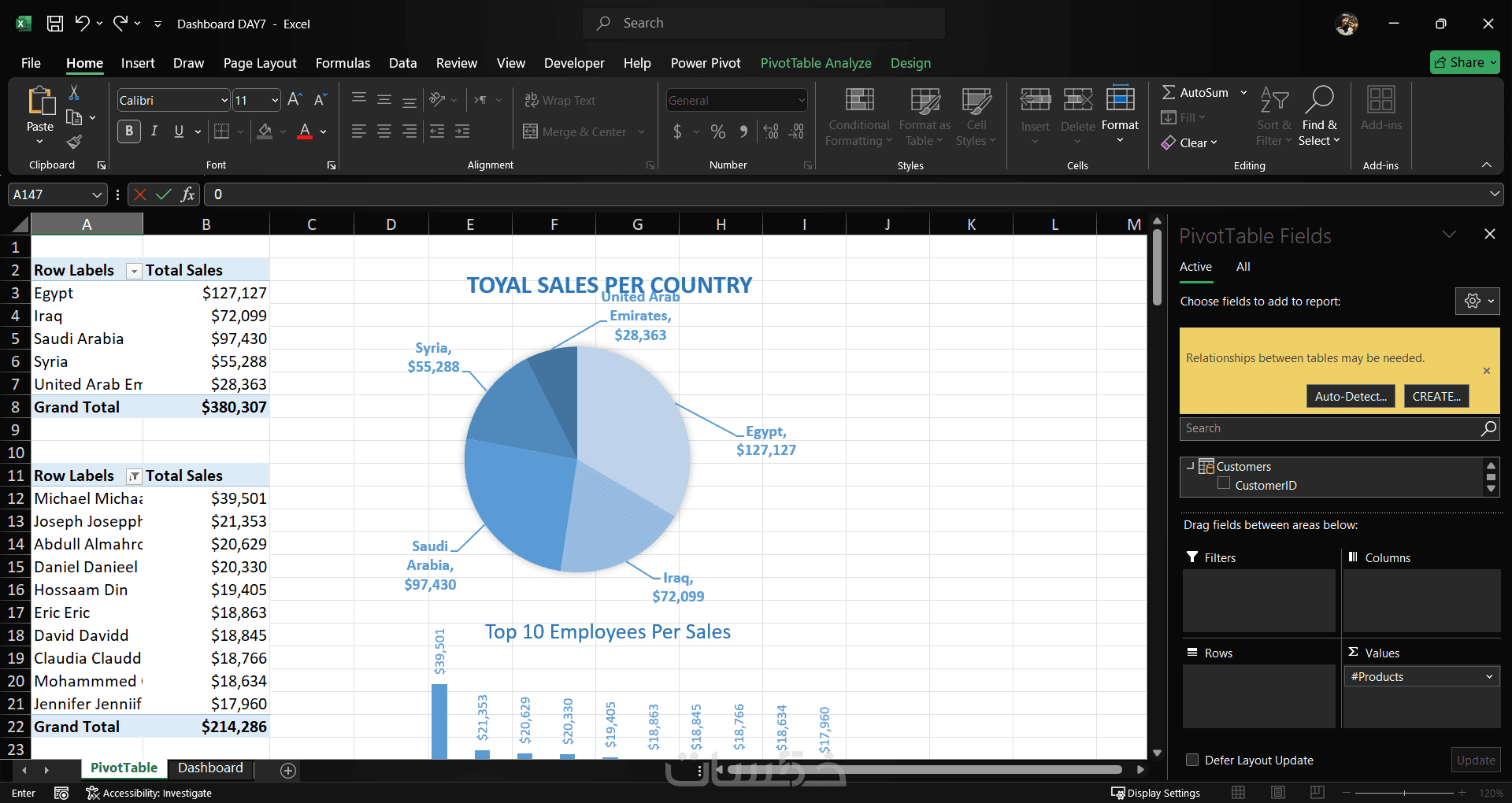
Task: Collapse the Customers table tree node
Action: (1190, 466)
